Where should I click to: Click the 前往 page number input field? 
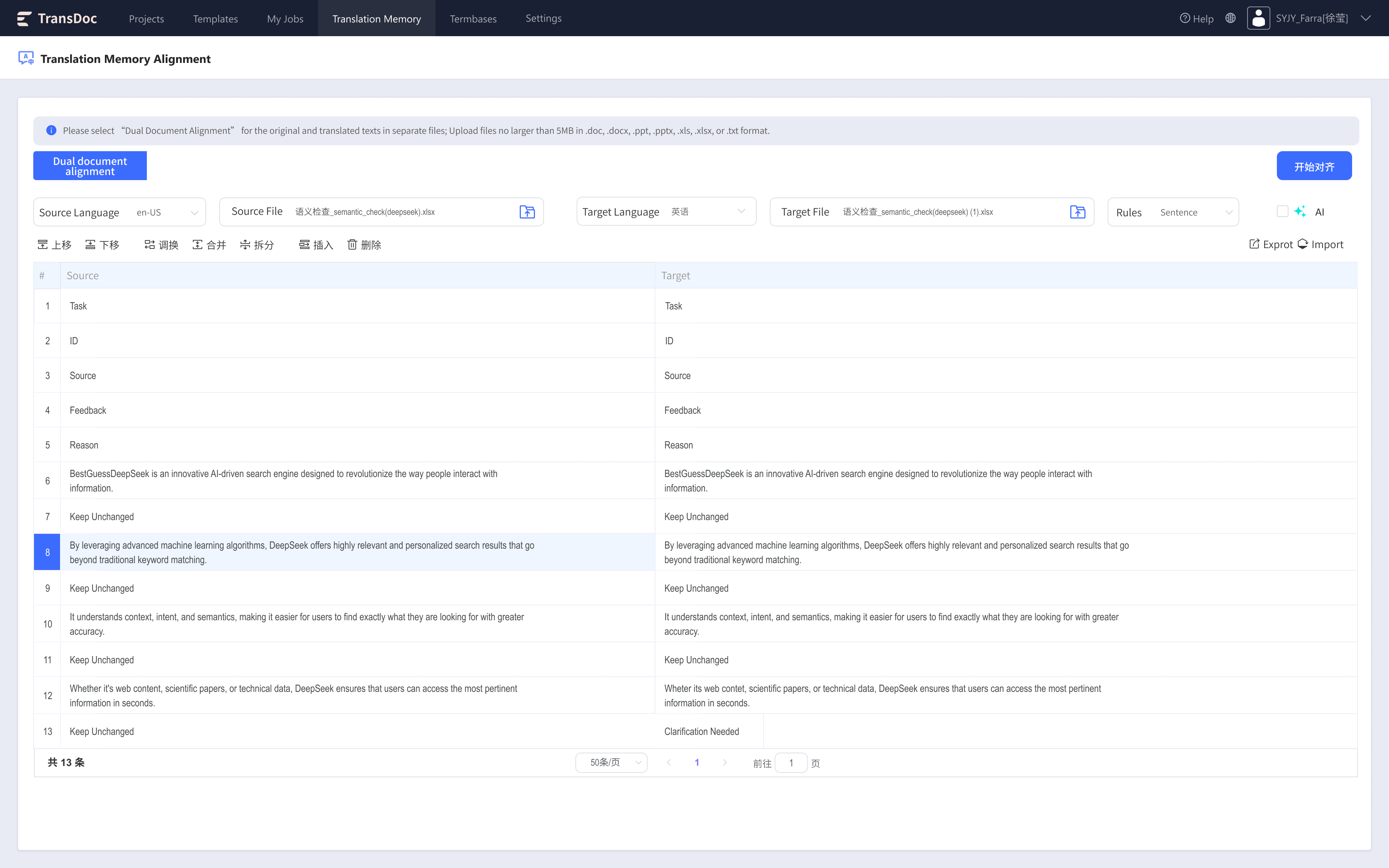click(791, 762)
